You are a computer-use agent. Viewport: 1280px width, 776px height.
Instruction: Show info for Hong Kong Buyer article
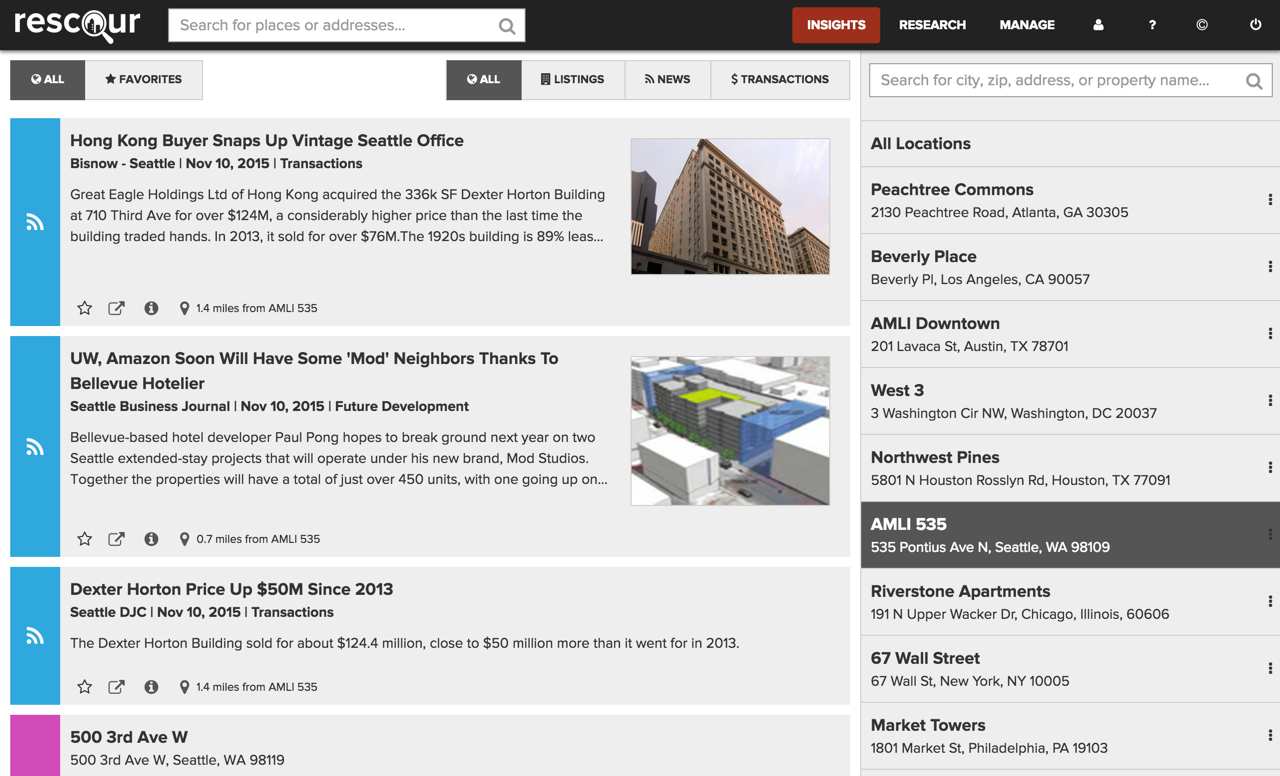click(x=151, y=308)
